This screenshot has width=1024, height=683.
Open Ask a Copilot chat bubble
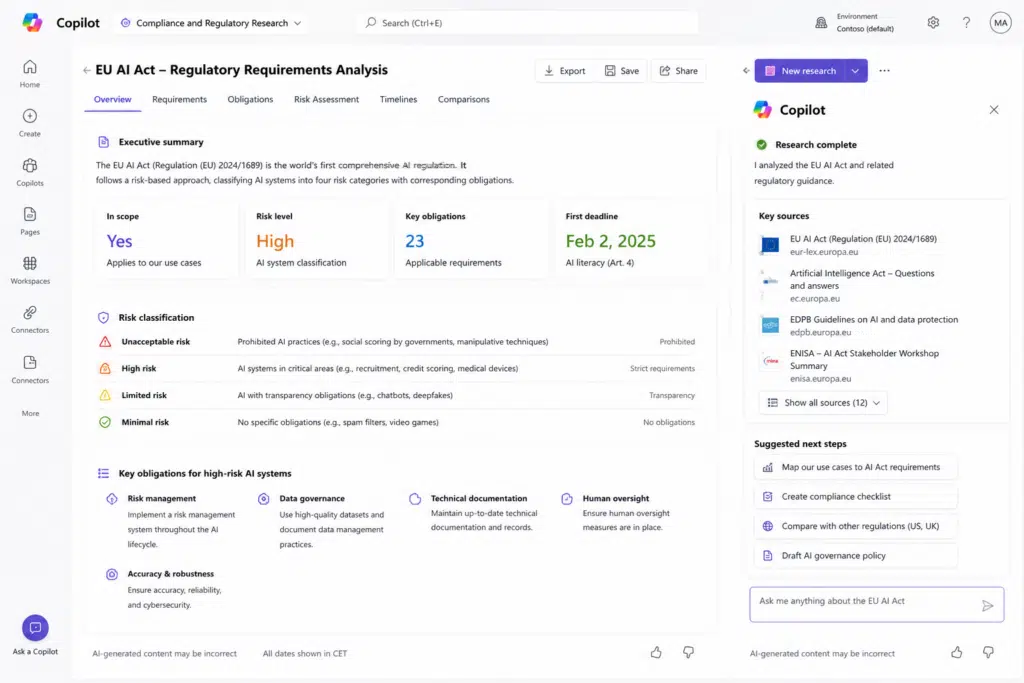35,628
